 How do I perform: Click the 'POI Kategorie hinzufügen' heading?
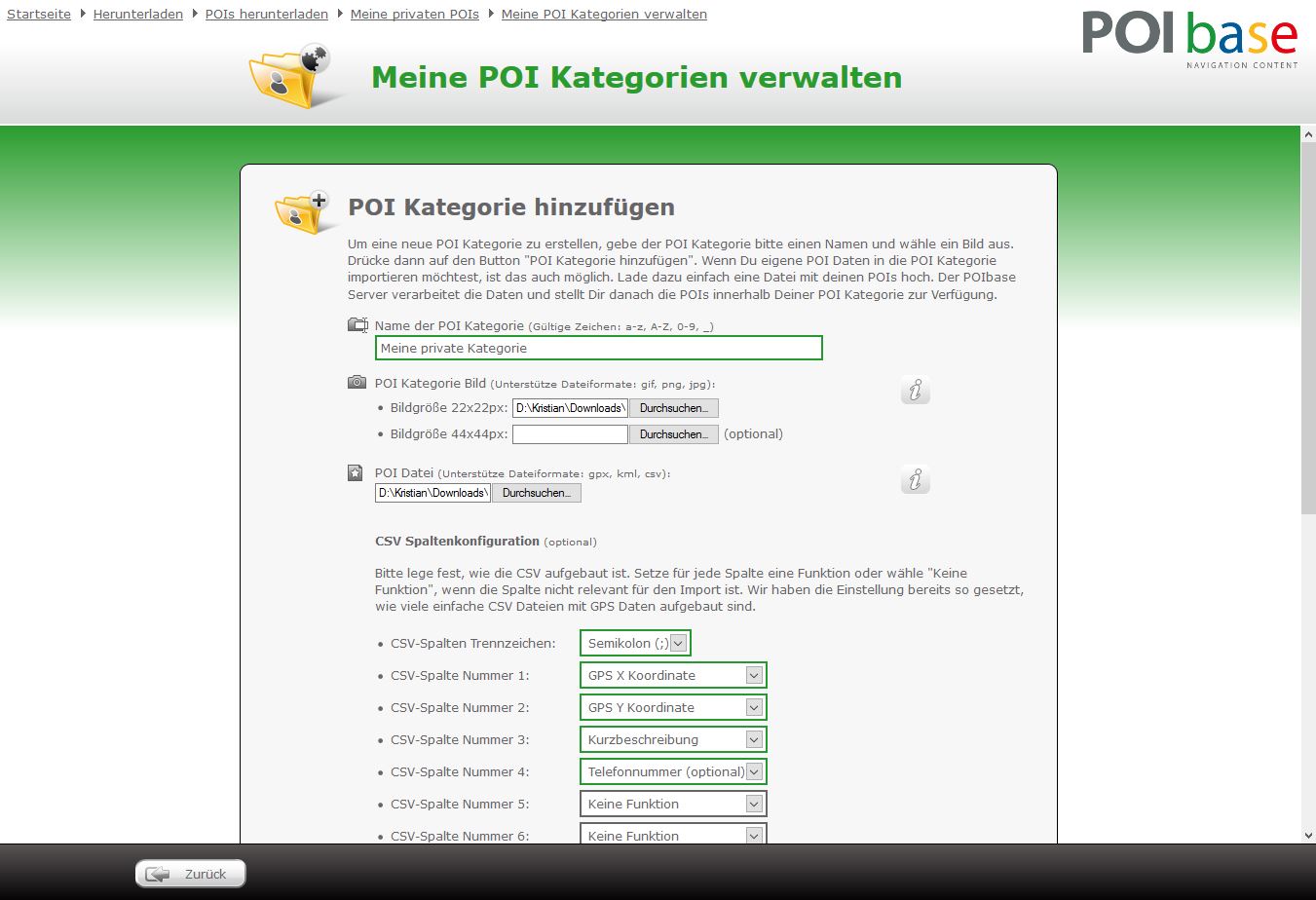coord(511,206)
